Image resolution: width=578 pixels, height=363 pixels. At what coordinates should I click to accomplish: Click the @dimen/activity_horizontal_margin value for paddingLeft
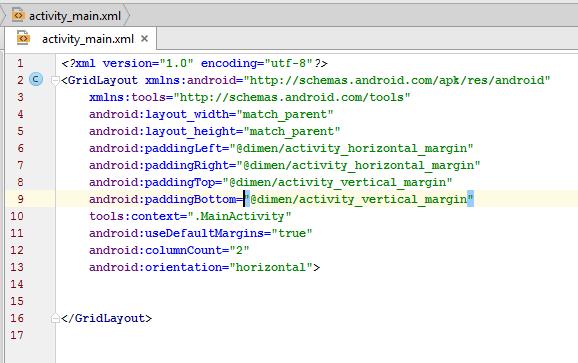(351, 148)
